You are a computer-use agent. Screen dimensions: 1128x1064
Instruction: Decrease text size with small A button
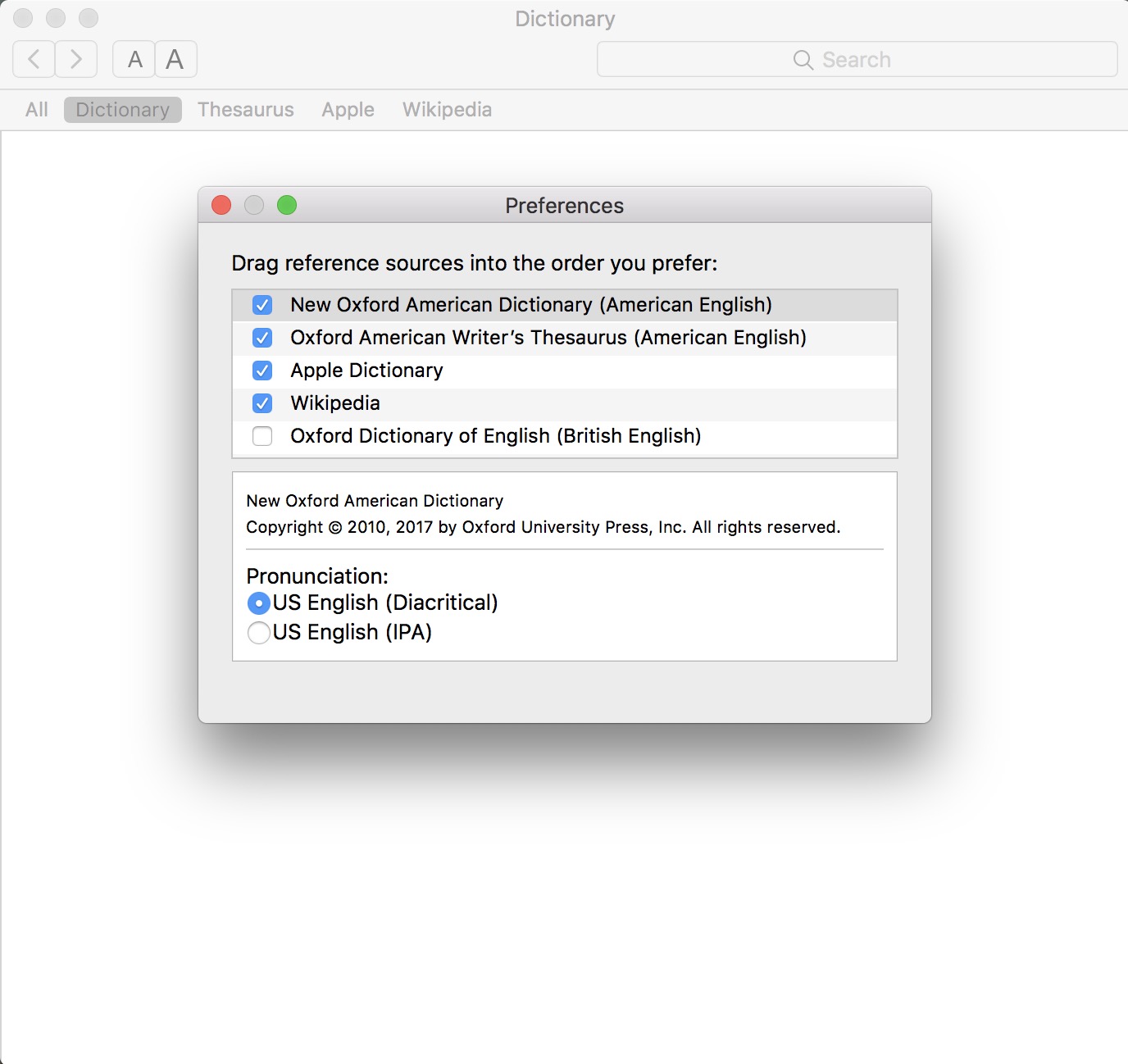pyautogui.click(x=134, y=59)
